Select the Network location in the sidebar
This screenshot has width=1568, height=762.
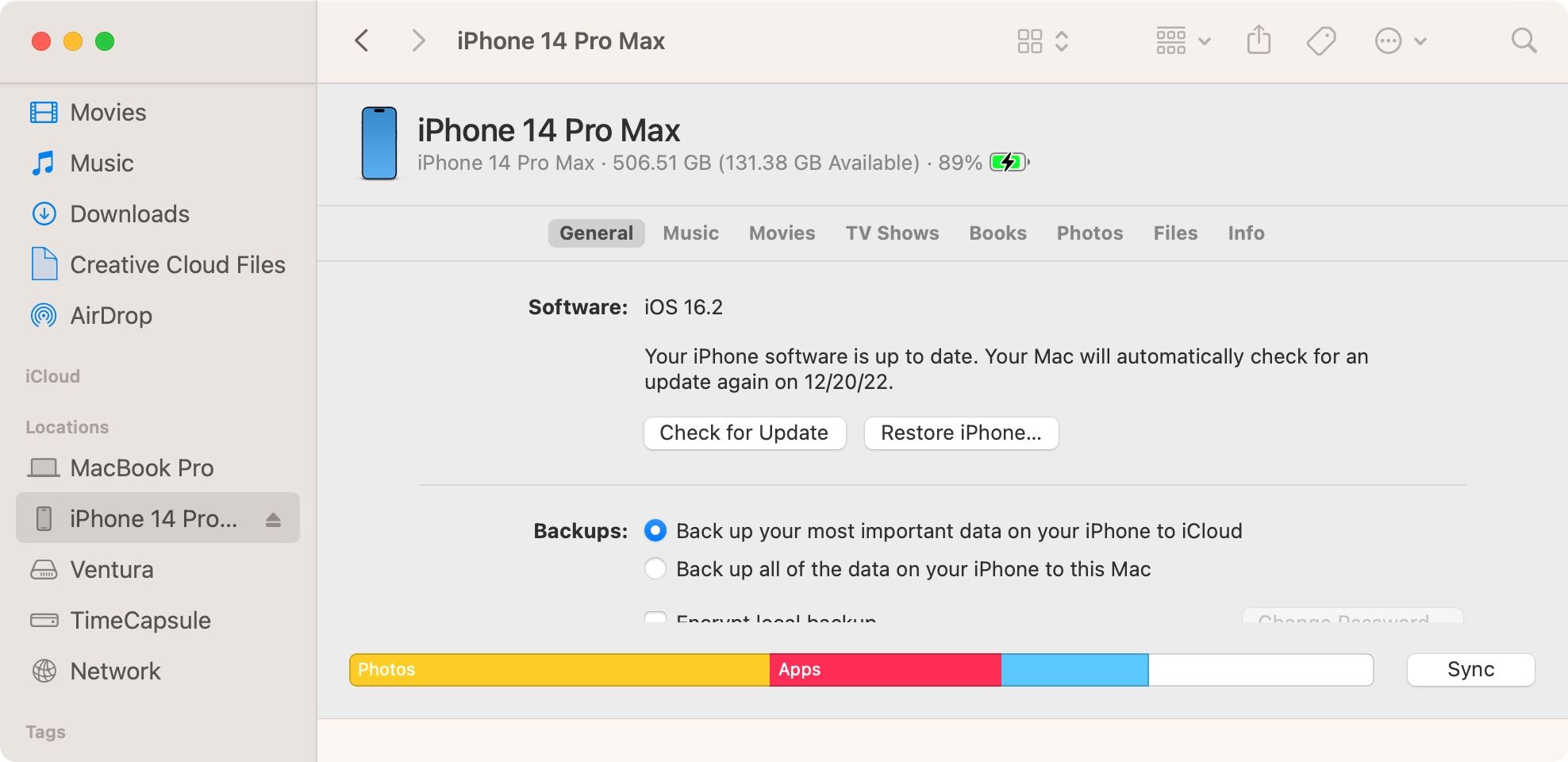pos(115,672)
